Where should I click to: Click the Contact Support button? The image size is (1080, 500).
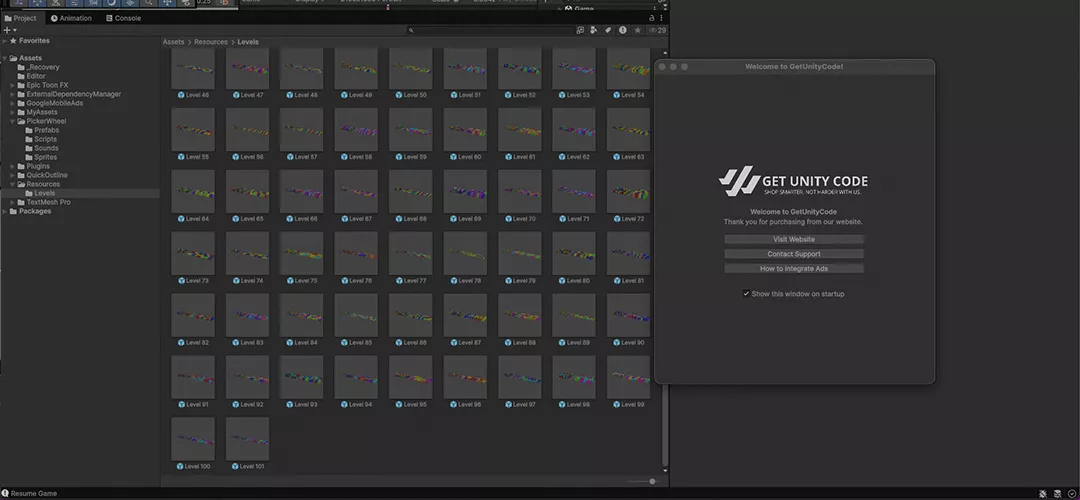click(794, 254)
